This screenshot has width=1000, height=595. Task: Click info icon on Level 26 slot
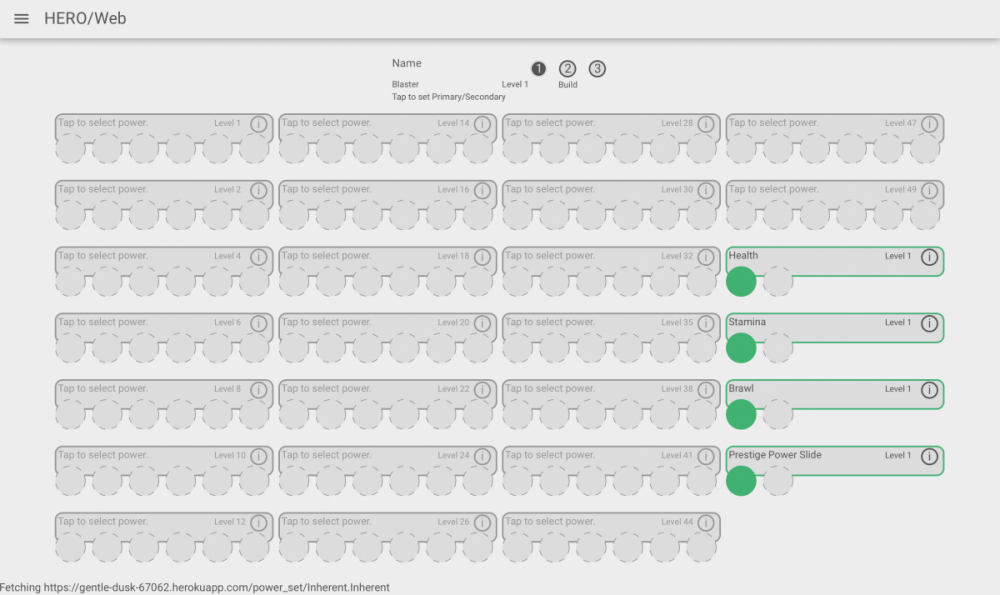pyautogui.click(x=482, y=523)
